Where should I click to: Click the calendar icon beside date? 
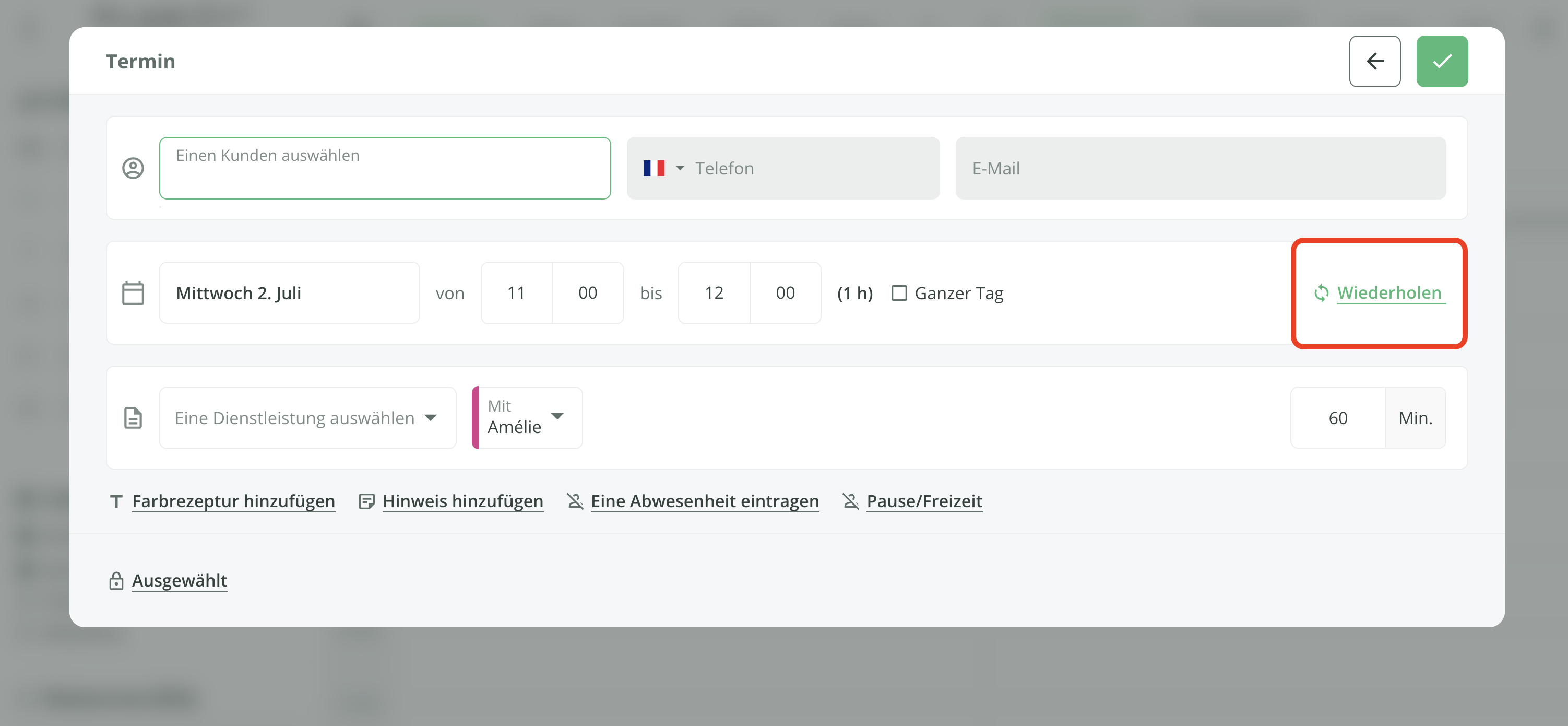click(x=133, y=293)
